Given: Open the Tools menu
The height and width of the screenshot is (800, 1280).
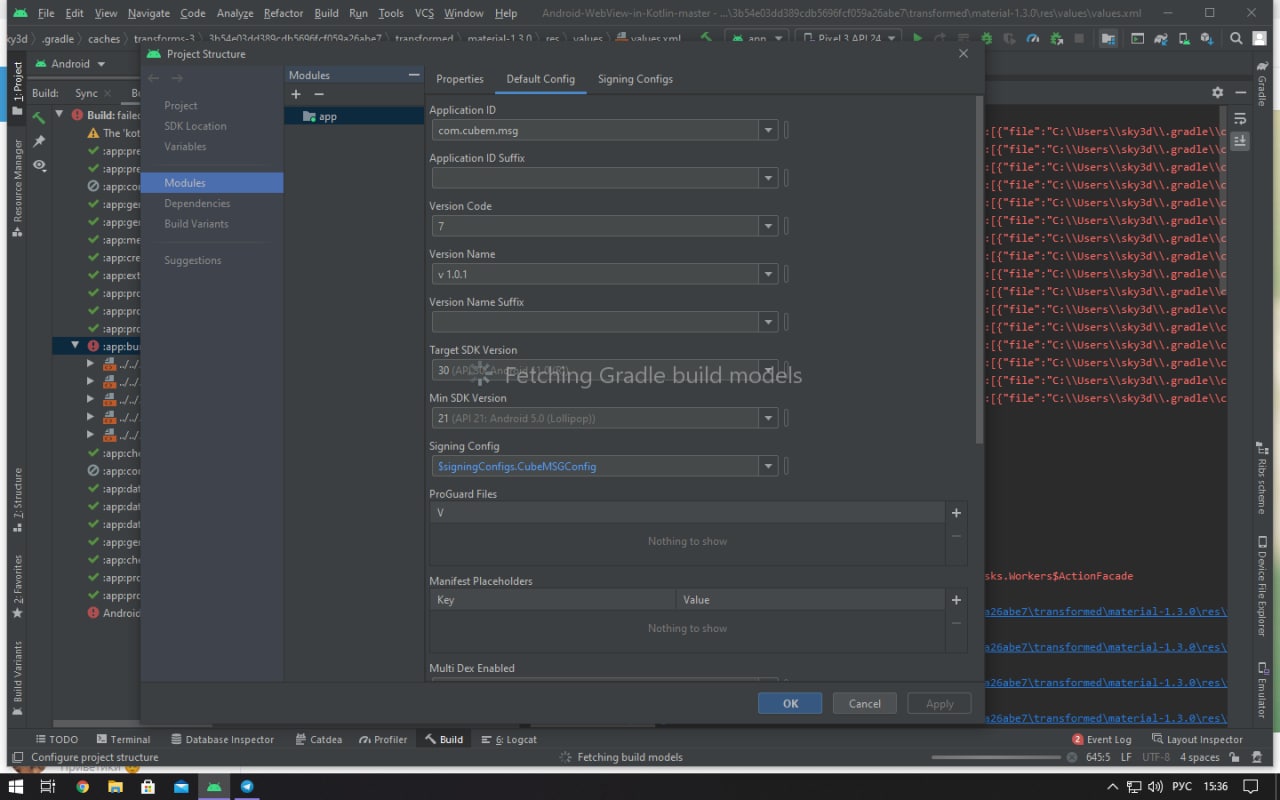Looking at the screenshot, I should coord(391,13).
